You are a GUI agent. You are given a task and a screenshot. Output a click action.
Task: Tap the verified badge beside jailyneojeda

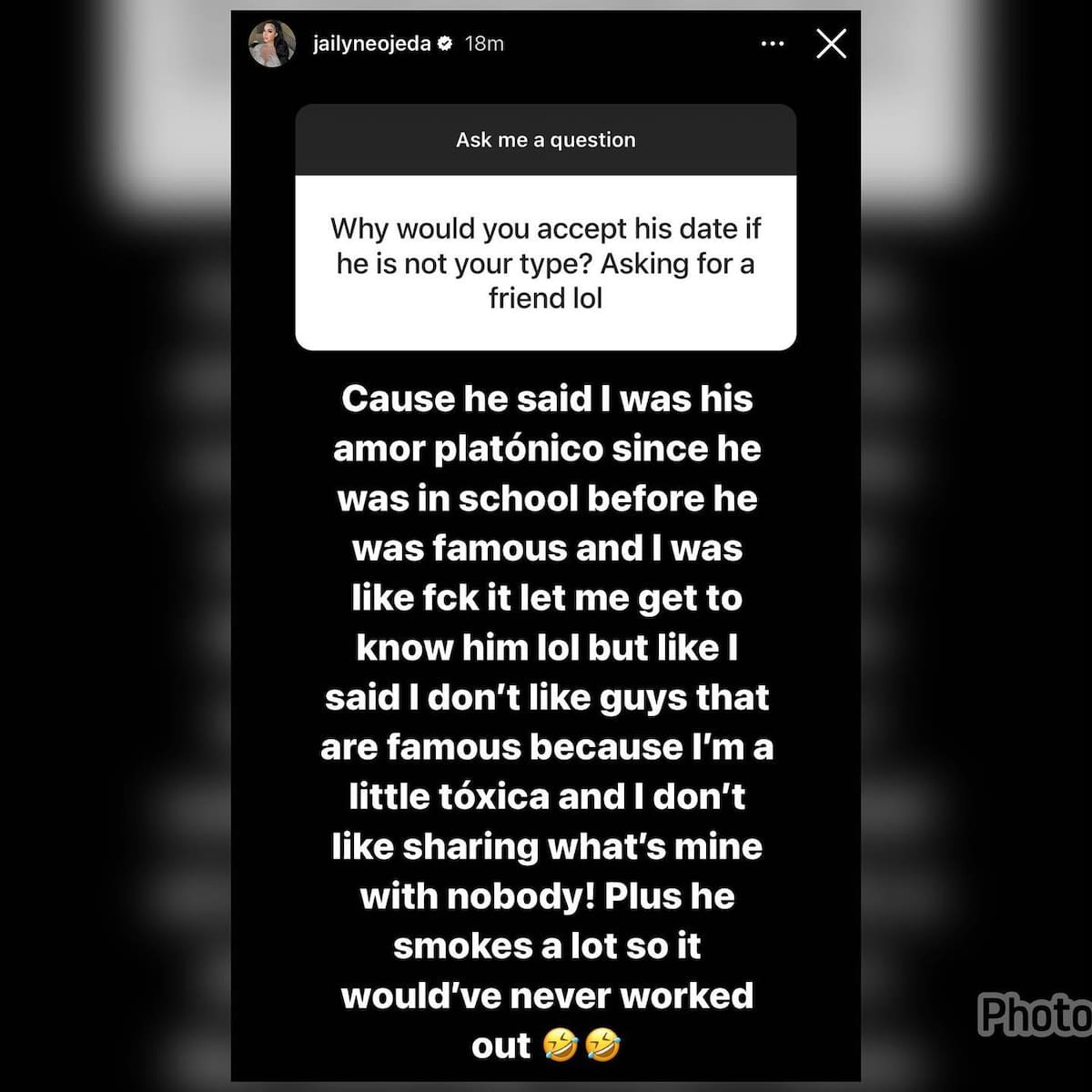445,44
